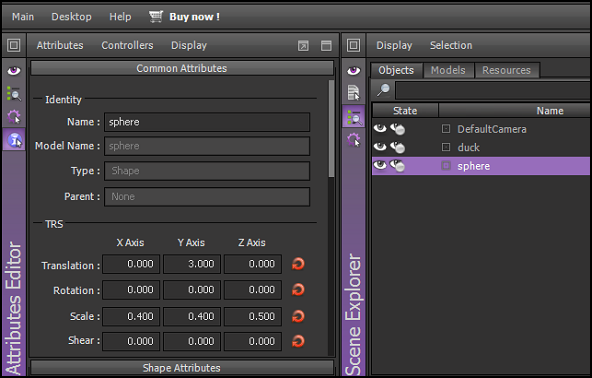Viewport: 592px width, 378px height.
Task: Select DefaultCamera in the object list
Action: [492, 129]
